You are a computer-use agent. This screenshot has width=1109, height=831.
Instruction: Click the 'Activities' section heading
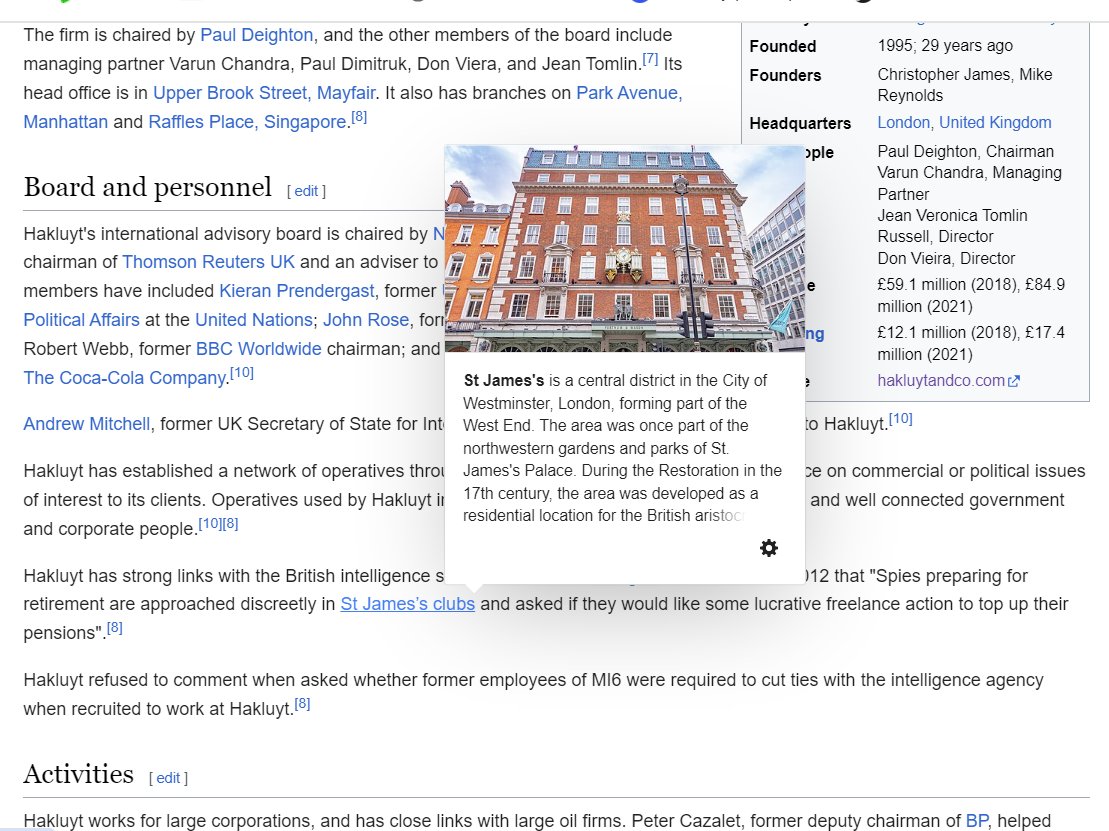click(x=79, y=774)
